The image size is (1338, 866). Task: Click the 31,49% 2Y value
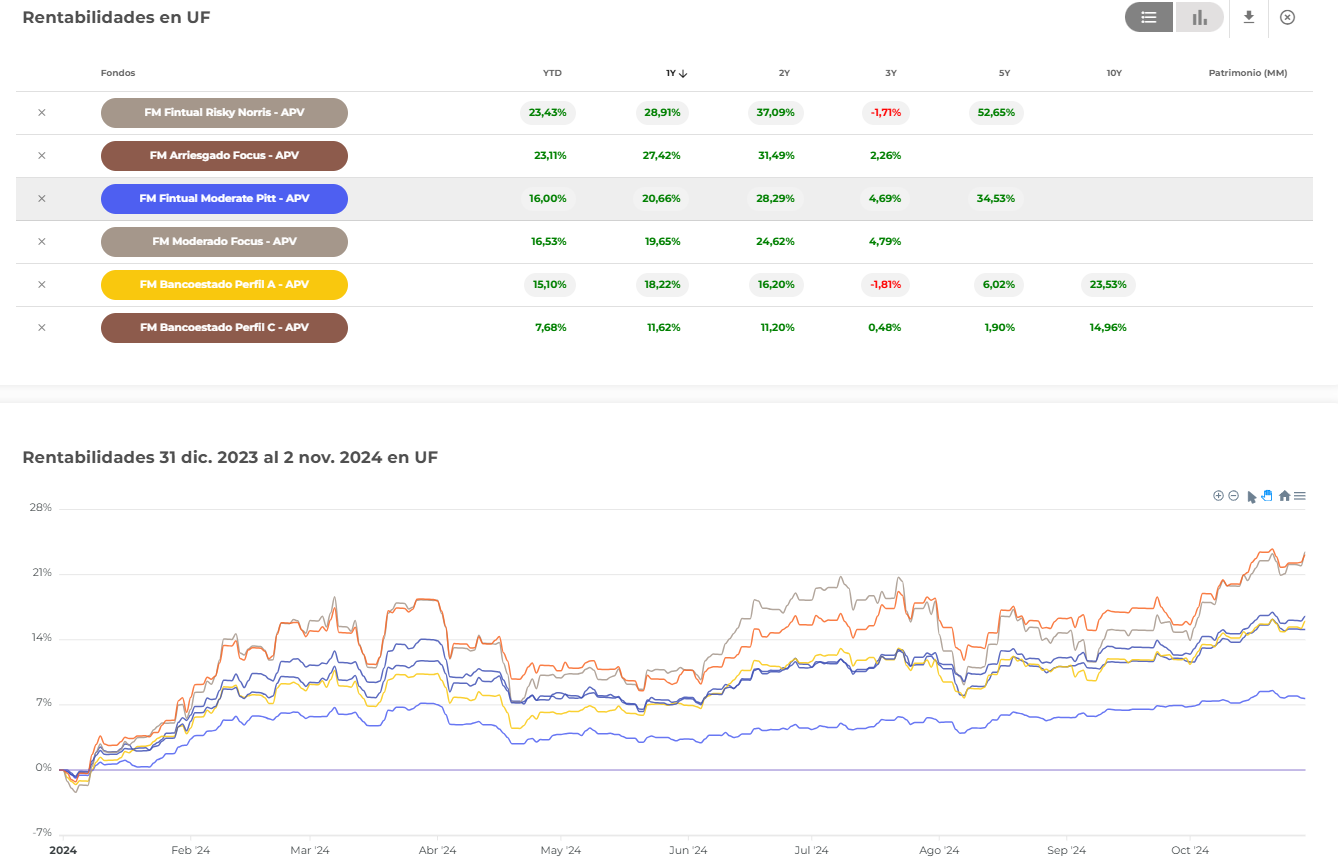(776, 156)
